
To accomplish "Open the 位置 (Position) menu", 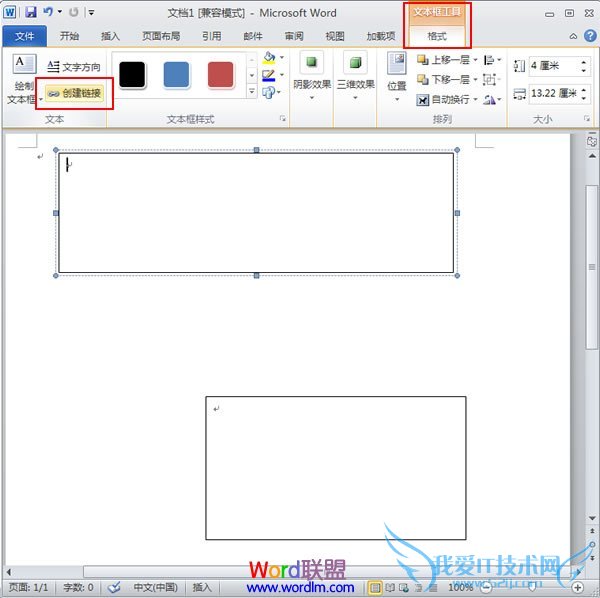I will (397, 78).
